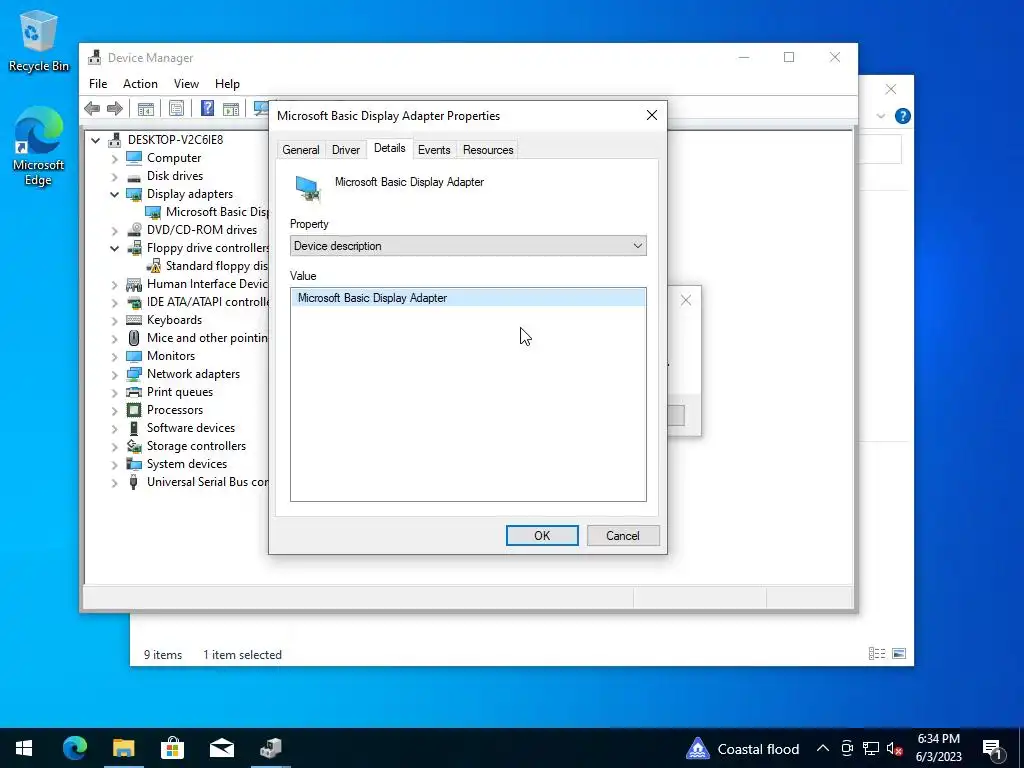The image size is (1024, 768).
Task: Click the Display adapters category icon
Action: (134, 194)
